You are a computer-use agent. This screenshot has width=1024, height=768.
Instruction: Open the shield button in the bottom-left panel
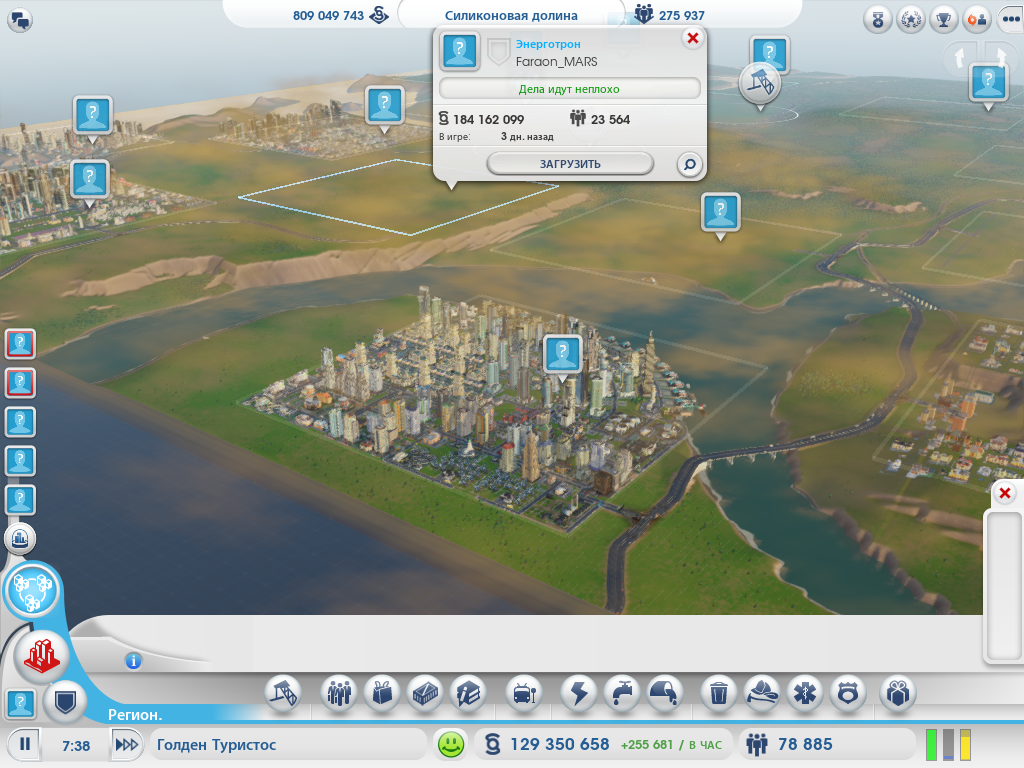pyautogui.click(x=65, y=703)
